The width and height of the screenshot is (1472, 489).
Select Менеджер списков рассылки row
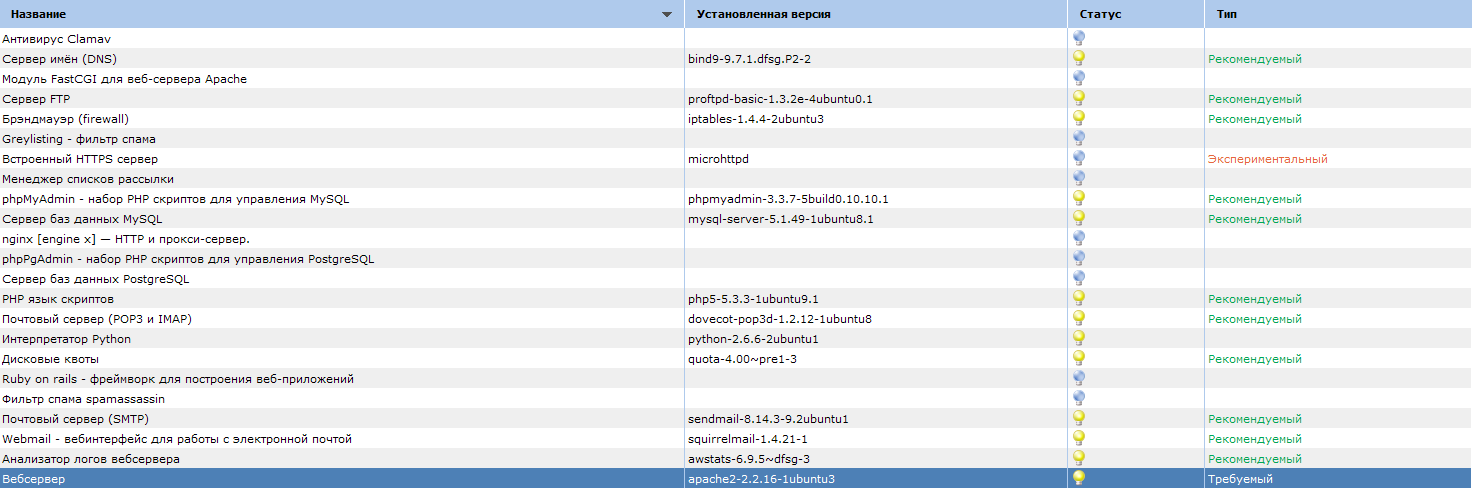(x=736, y=178)
